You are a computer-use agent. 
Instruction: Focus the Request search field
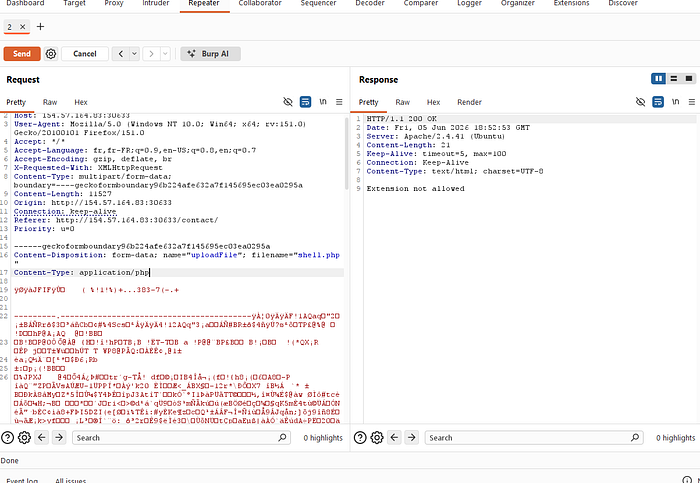pos(181,438)
